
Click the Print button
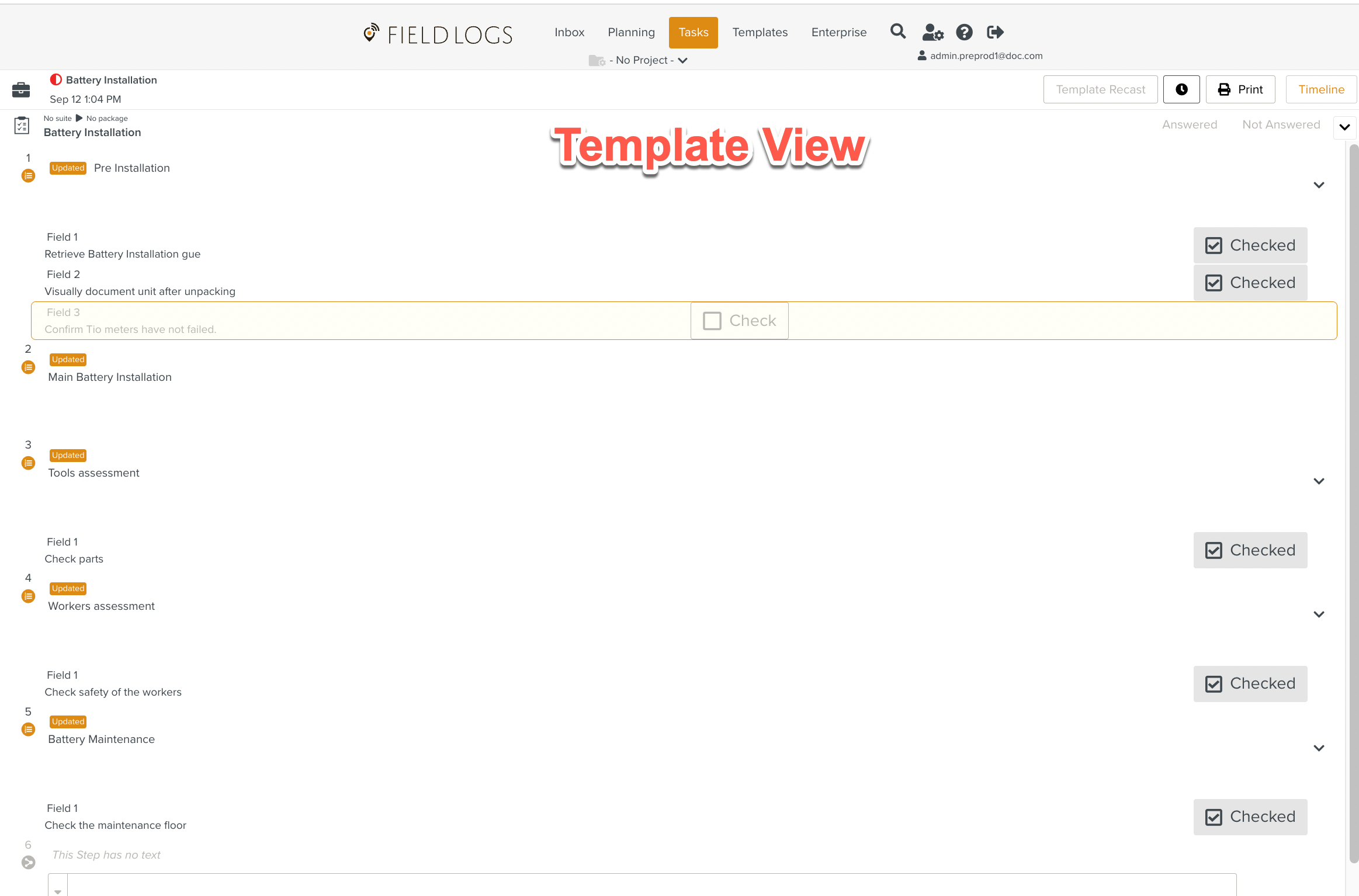1240,89
